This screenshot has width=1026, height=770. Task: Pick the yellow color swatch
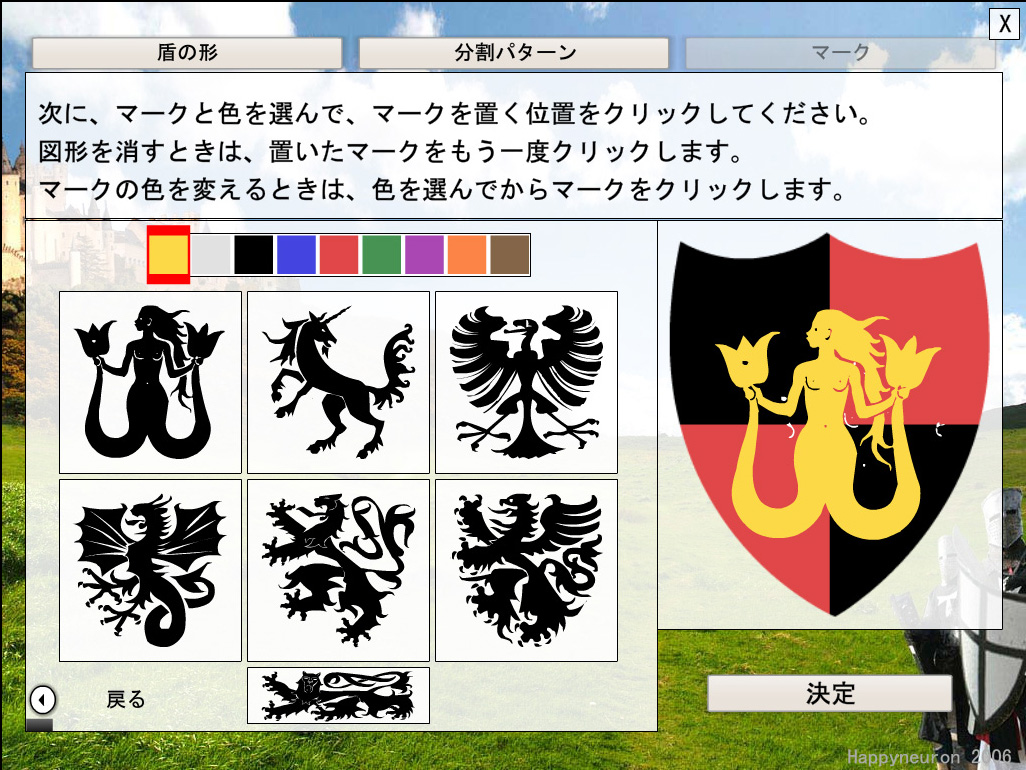point(168,255)
